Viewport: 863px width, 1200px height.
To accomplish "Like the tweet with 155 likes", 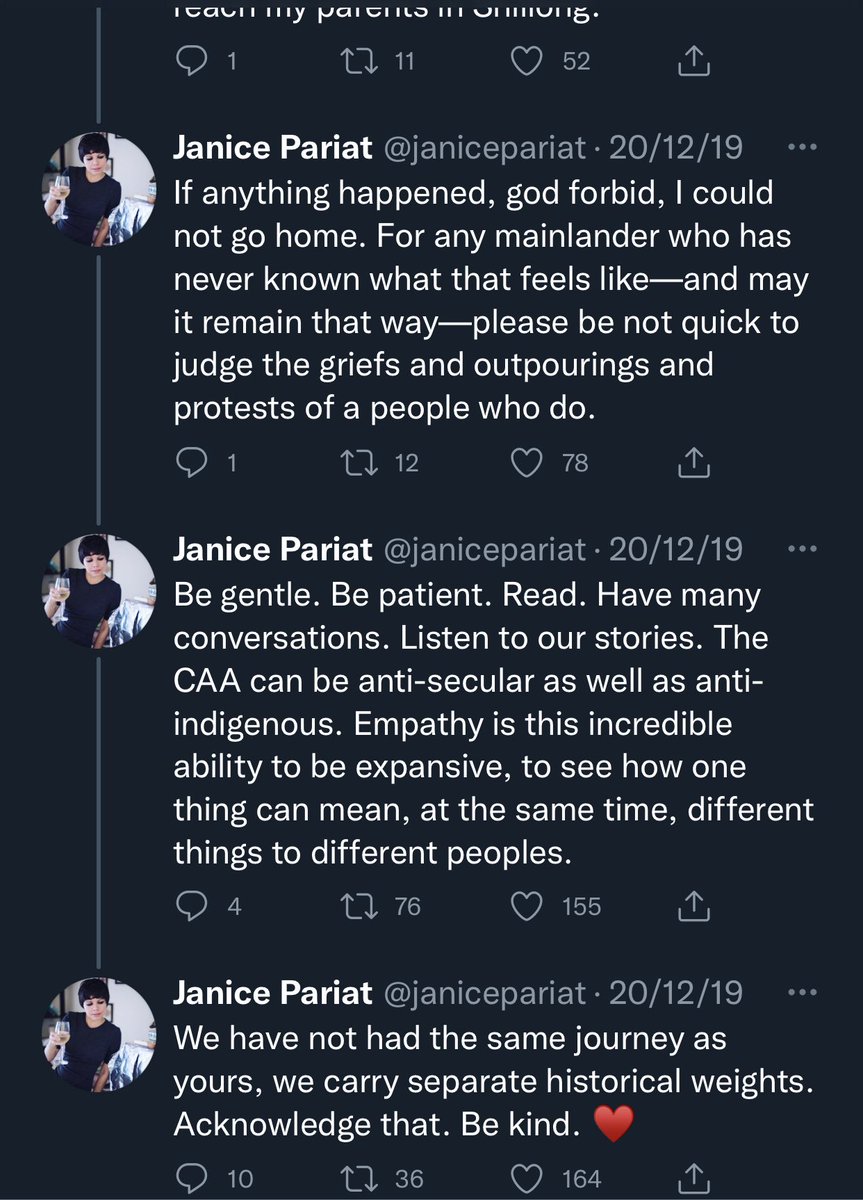I will (x=526, y=906).
